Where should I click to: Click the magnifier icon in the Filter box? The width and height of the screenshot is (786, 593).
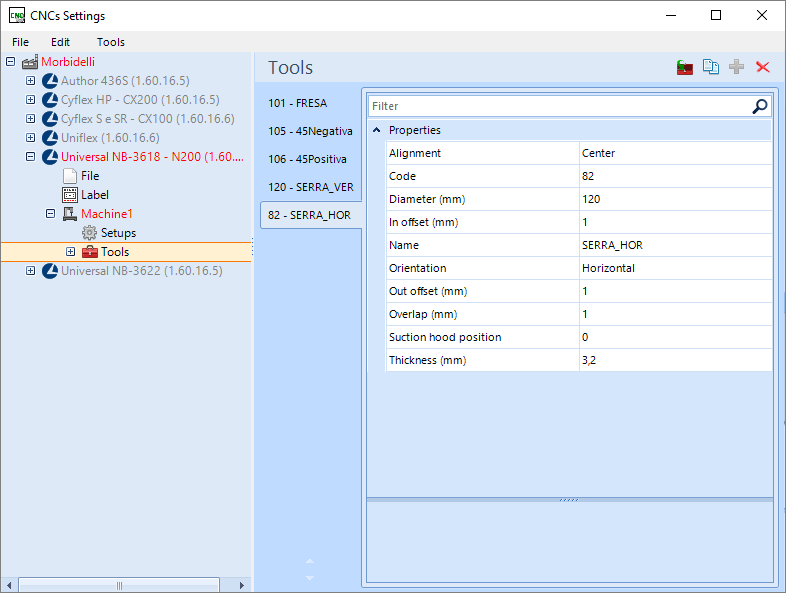pos(760,106)
